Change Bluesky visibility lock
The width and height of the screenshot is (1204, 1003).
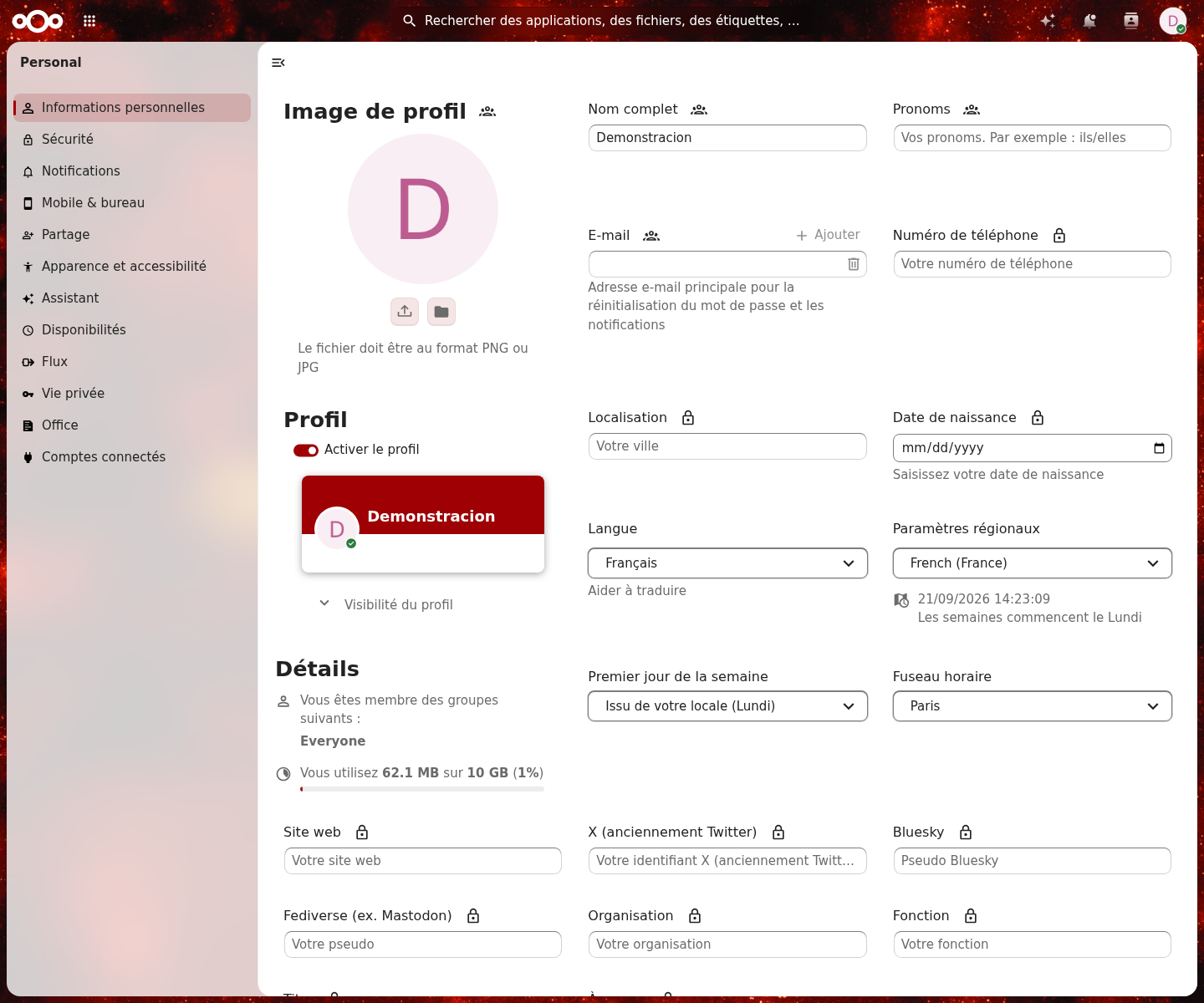966,832
